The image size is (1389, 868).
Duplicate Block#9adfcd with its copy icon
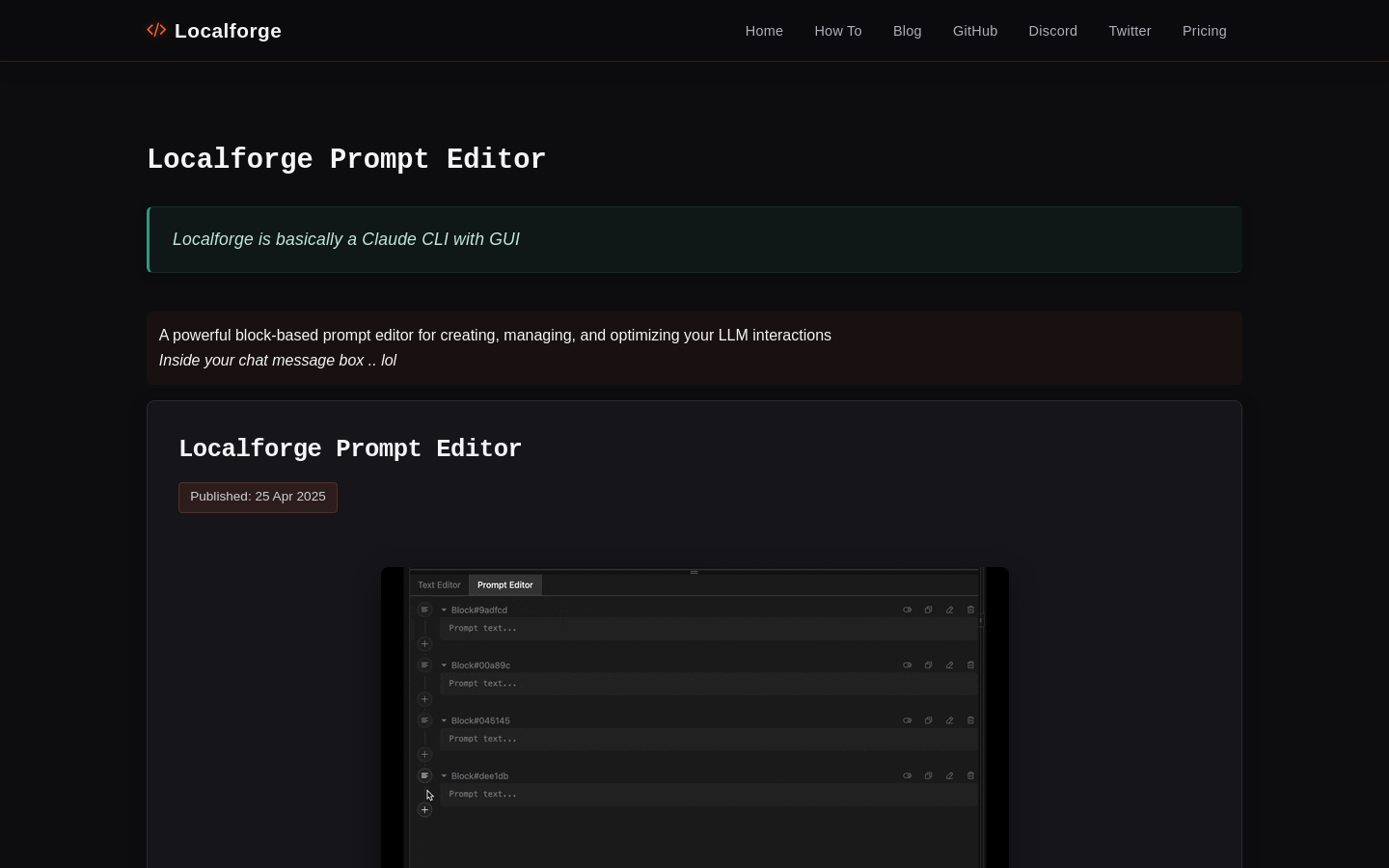point(928,610)
